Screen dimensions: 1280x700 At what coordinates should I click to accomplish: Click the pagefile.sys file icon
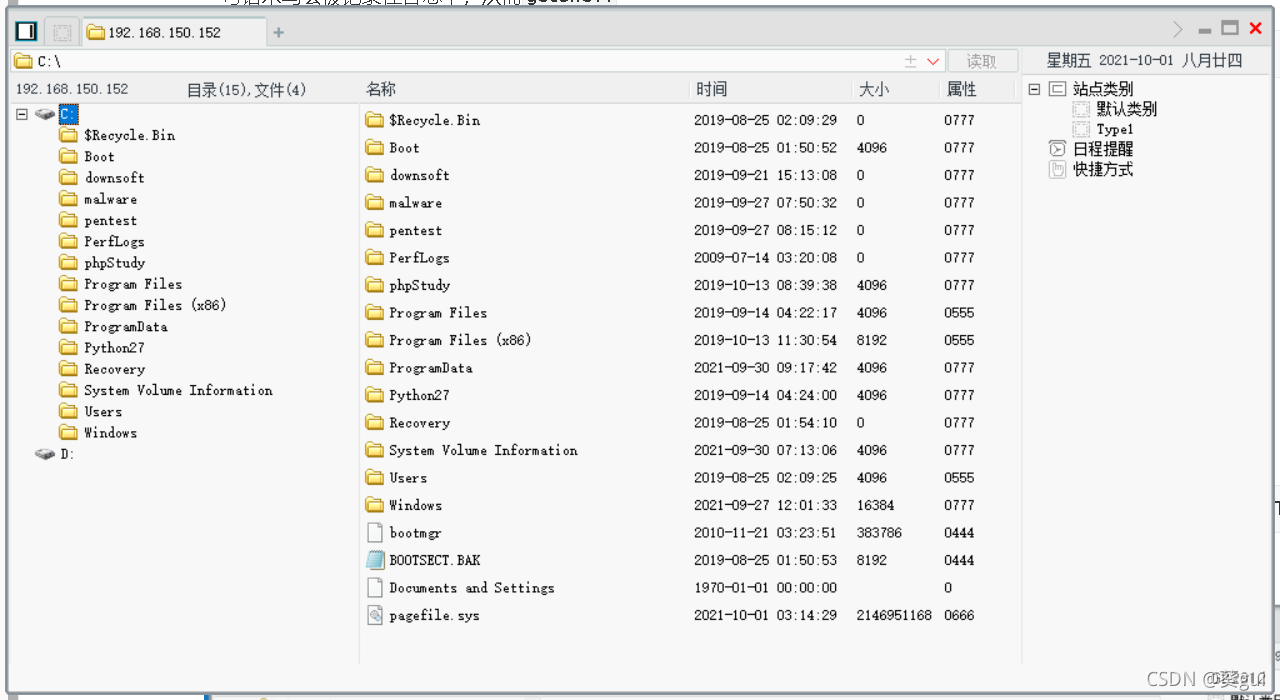(375, 615)
